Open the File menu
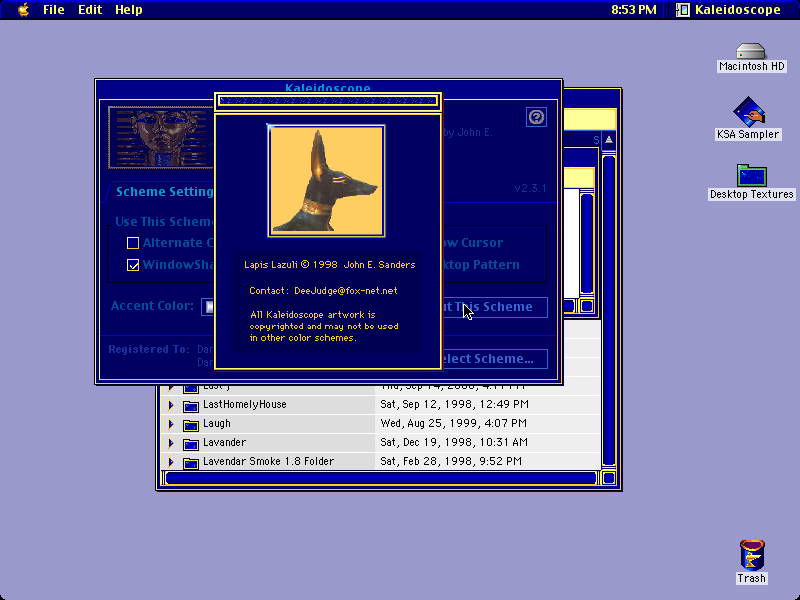 54,10
